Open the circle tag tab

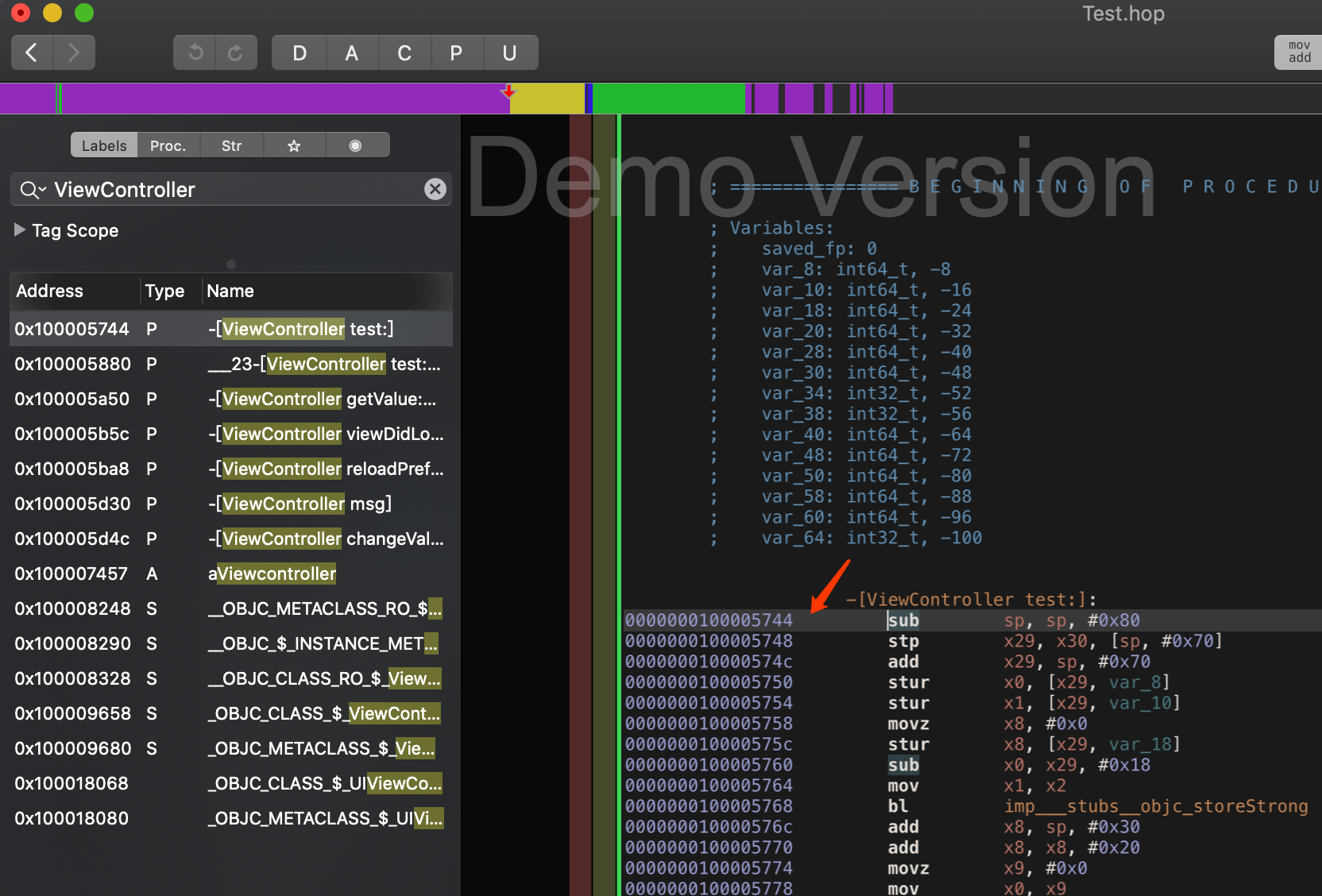pyautogui.click(x=356, y=145)
